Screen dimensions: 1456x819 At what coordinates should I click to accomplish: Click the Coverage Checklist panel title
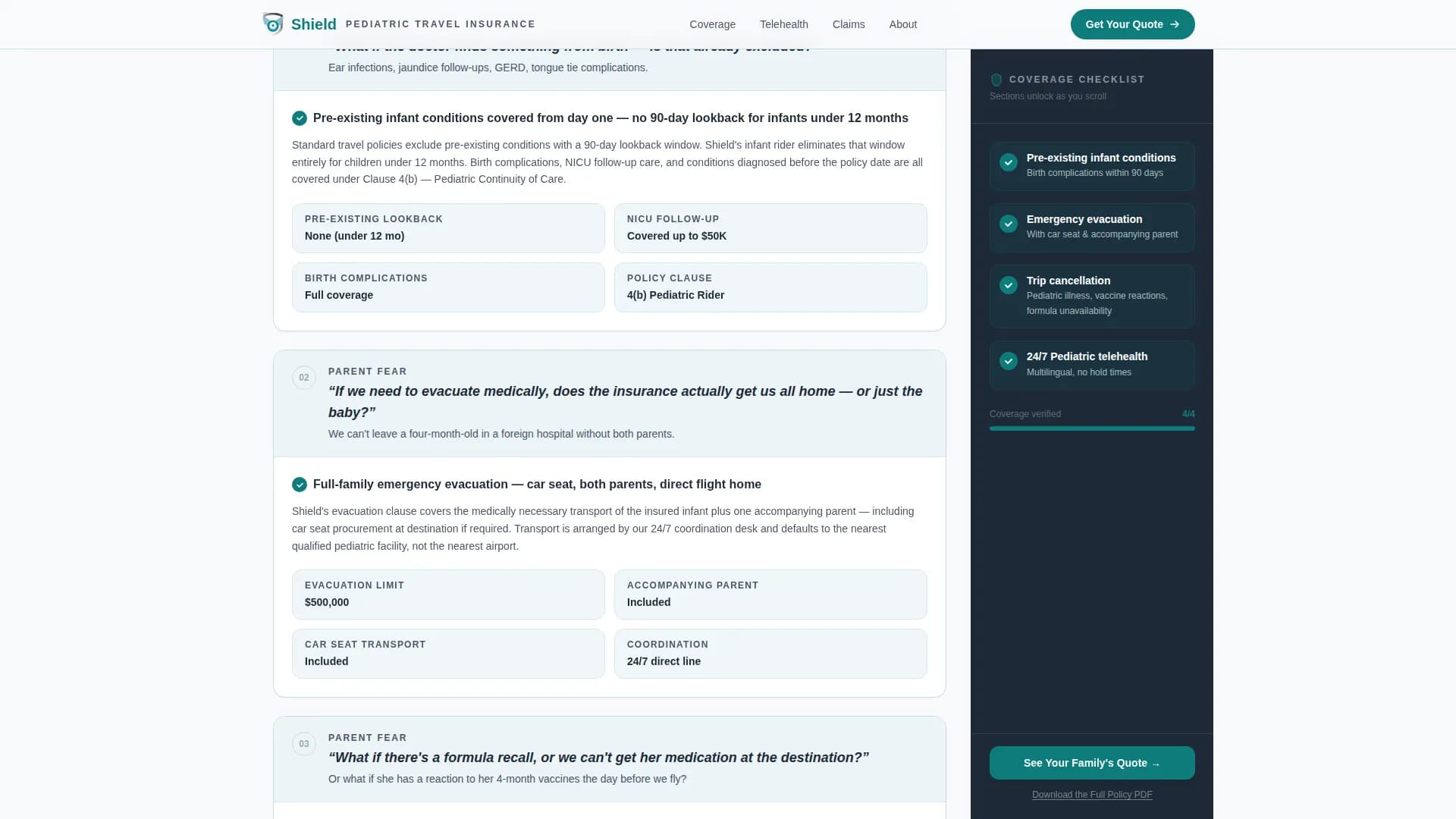coord(1077,80)
